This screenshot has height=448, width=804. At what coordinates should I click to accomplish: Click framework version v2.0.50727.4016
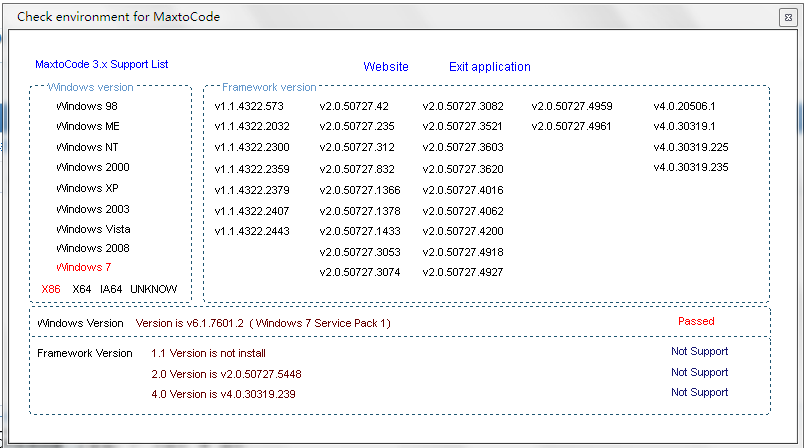(x=463, y=190)
